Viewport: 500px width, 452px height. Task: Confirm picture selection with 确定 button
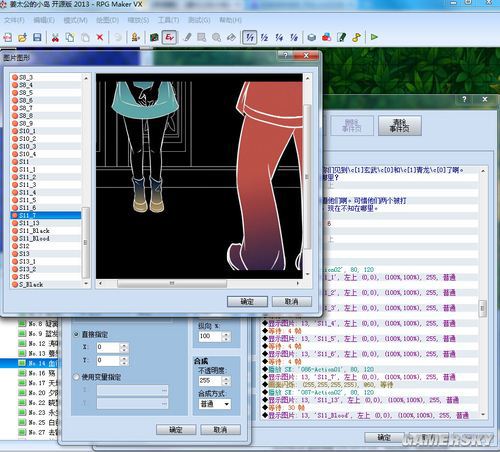(247, 302)
